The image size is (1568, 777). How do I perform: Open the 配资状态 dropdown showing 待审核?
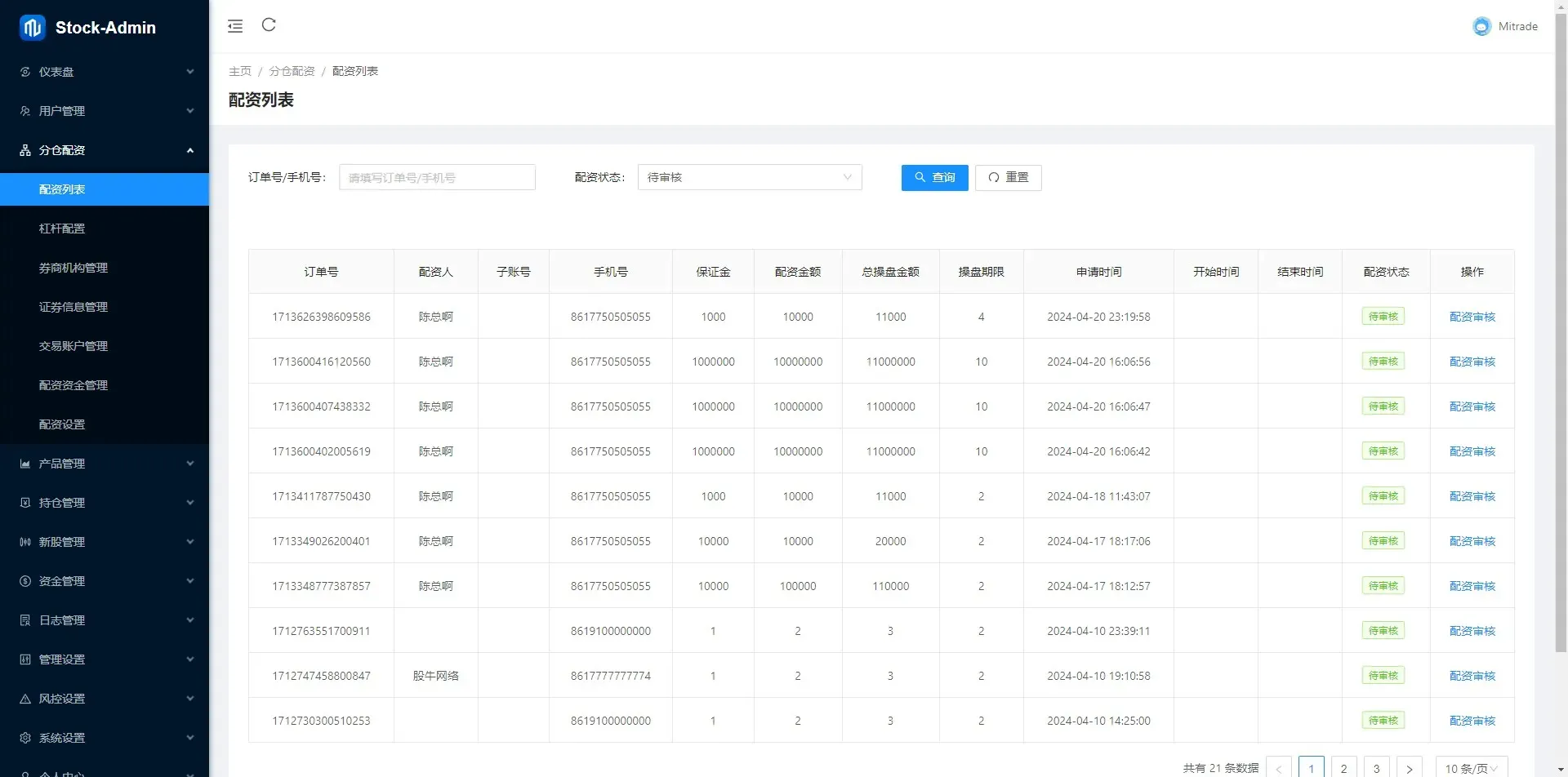click(750, 177)
